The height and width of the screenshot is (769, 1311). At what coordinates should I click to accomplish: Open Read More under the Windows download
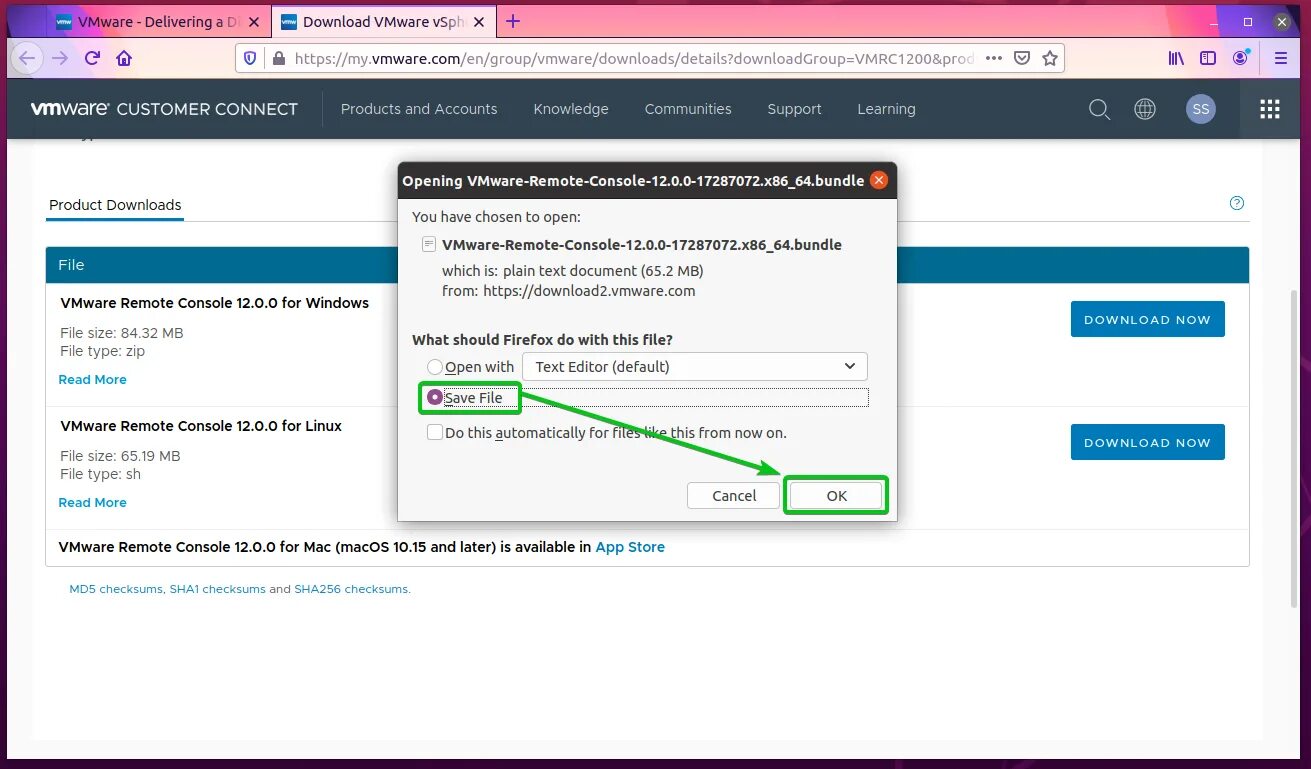[93, 380]
